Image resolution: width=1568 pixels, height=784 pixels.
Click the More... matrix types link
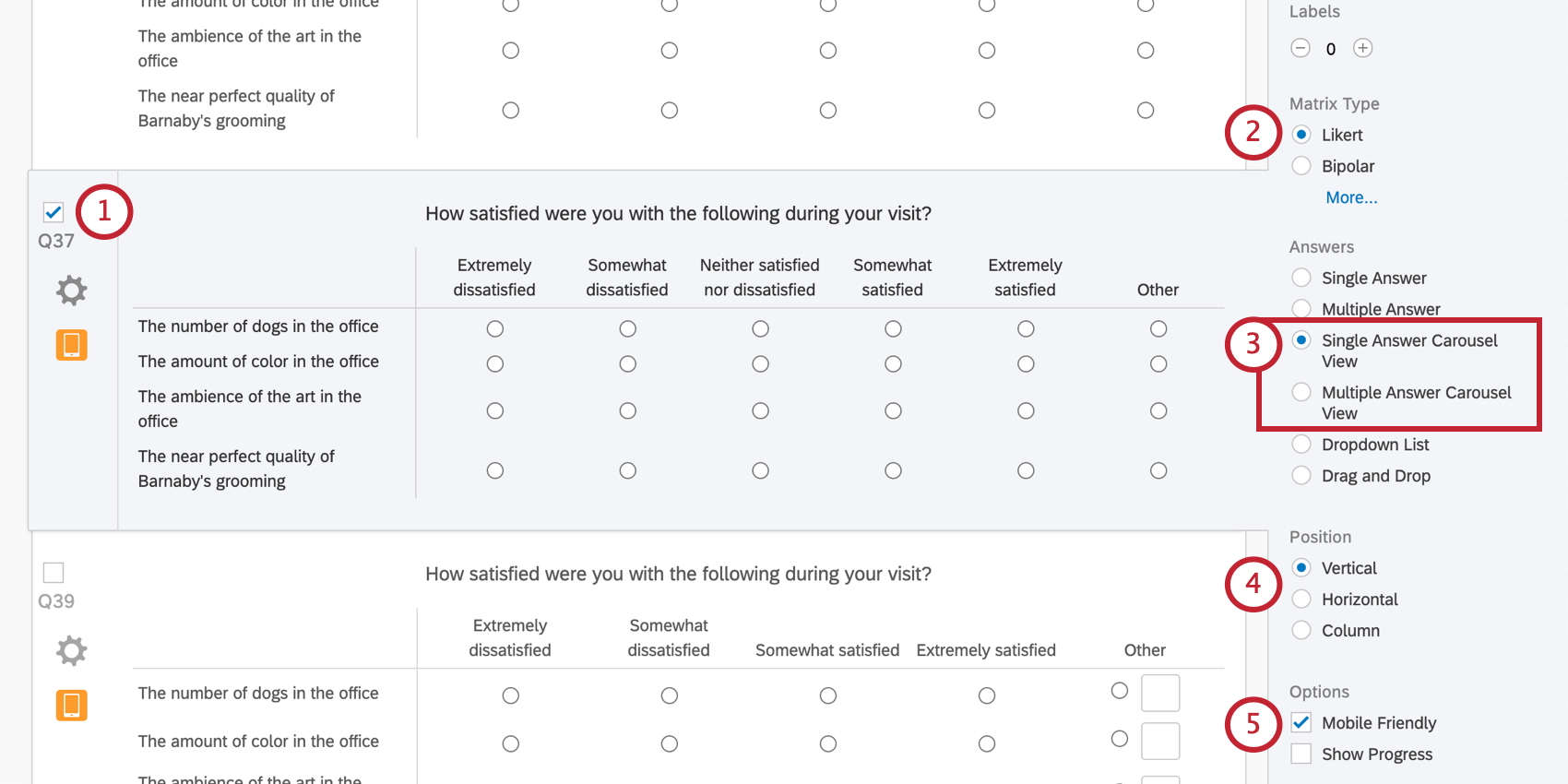pyautogui.click(x=1351, y=197)
